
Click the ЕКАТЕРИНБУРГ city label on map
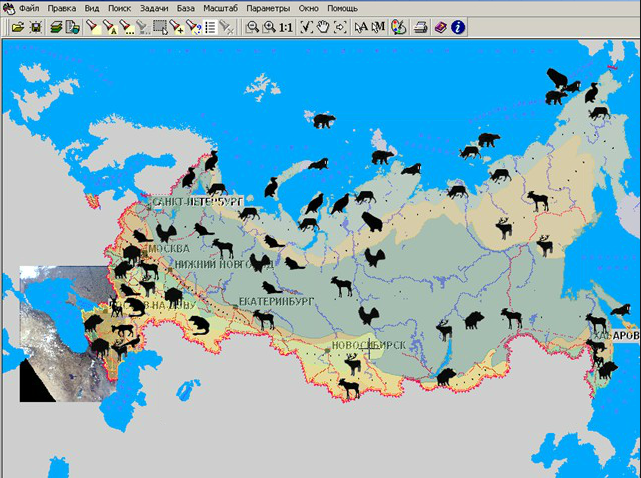pos(275,299)
